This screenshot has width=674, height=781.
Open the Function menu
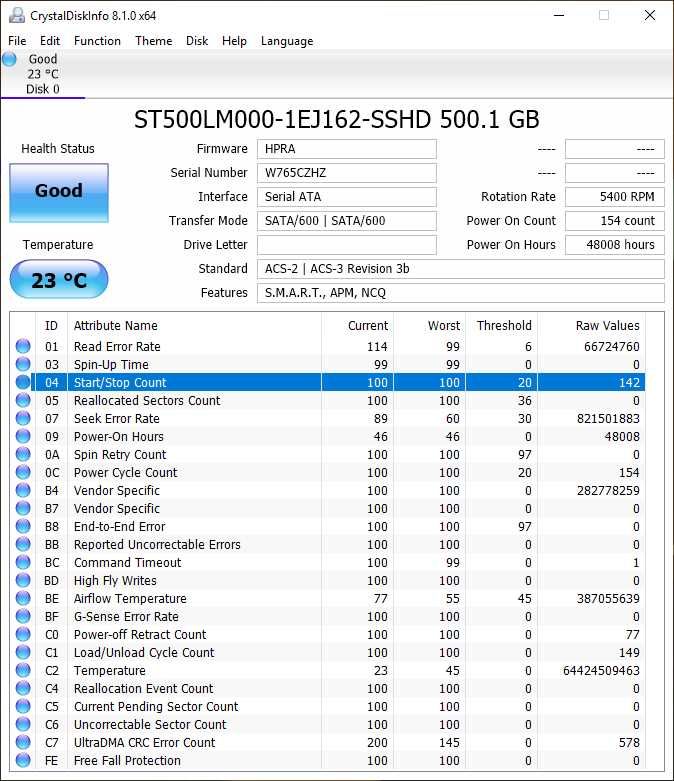click(97, 41)
